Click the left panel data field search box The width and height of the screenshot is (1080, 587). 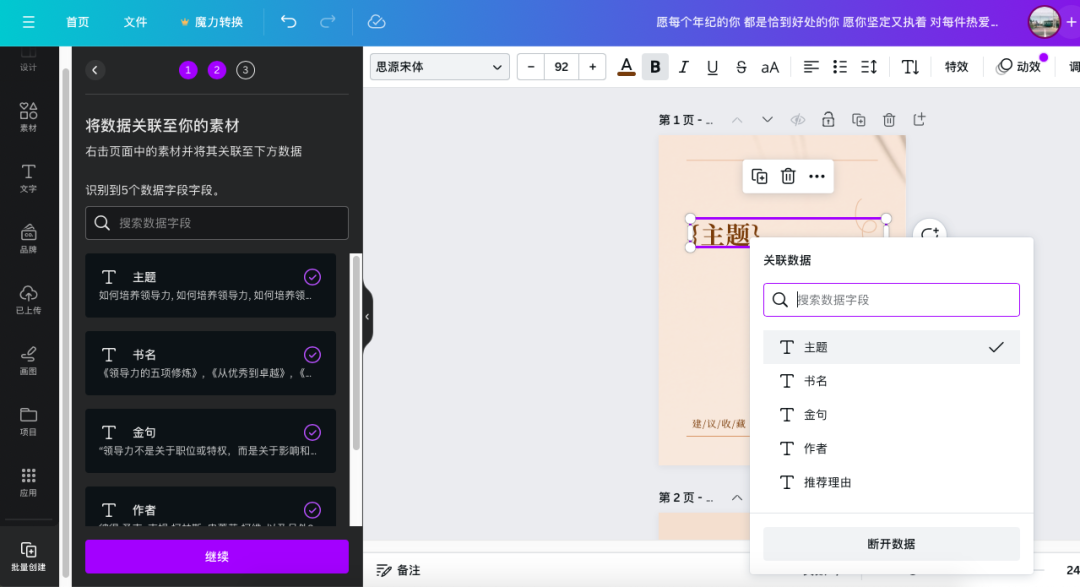(x=217, y=223)
